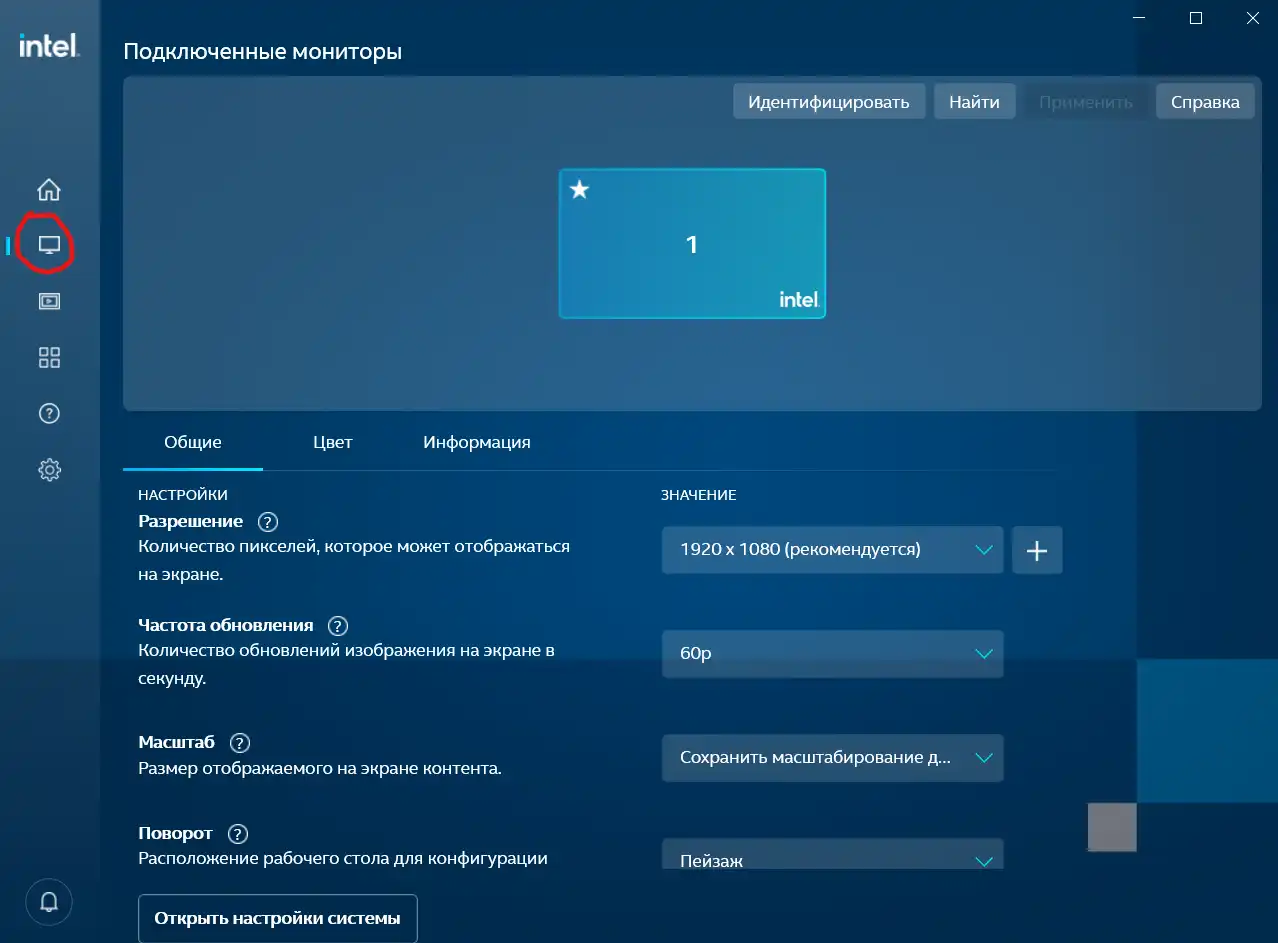Show help for Поворот setting
Screen dimensions: 1278x943
(x=237, y=834)
